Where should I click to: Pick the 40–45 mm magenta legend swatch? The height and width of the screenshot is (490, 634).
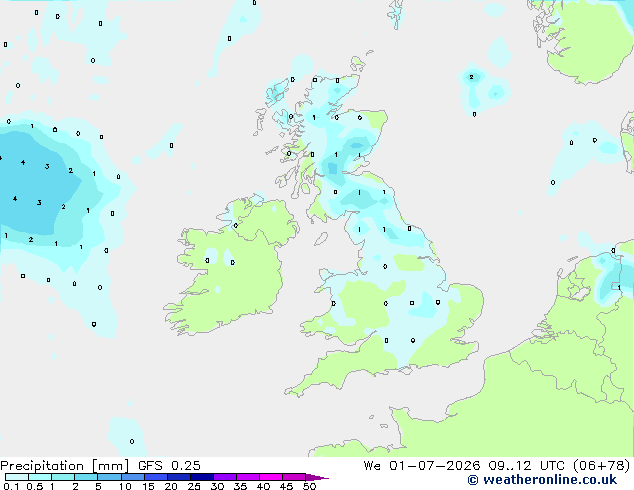[271, 477]
